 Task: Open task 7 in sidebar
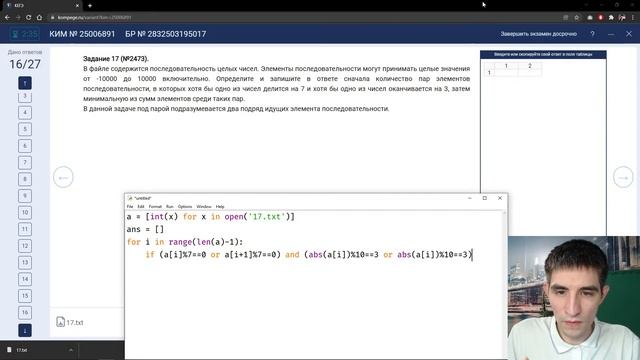25,163
